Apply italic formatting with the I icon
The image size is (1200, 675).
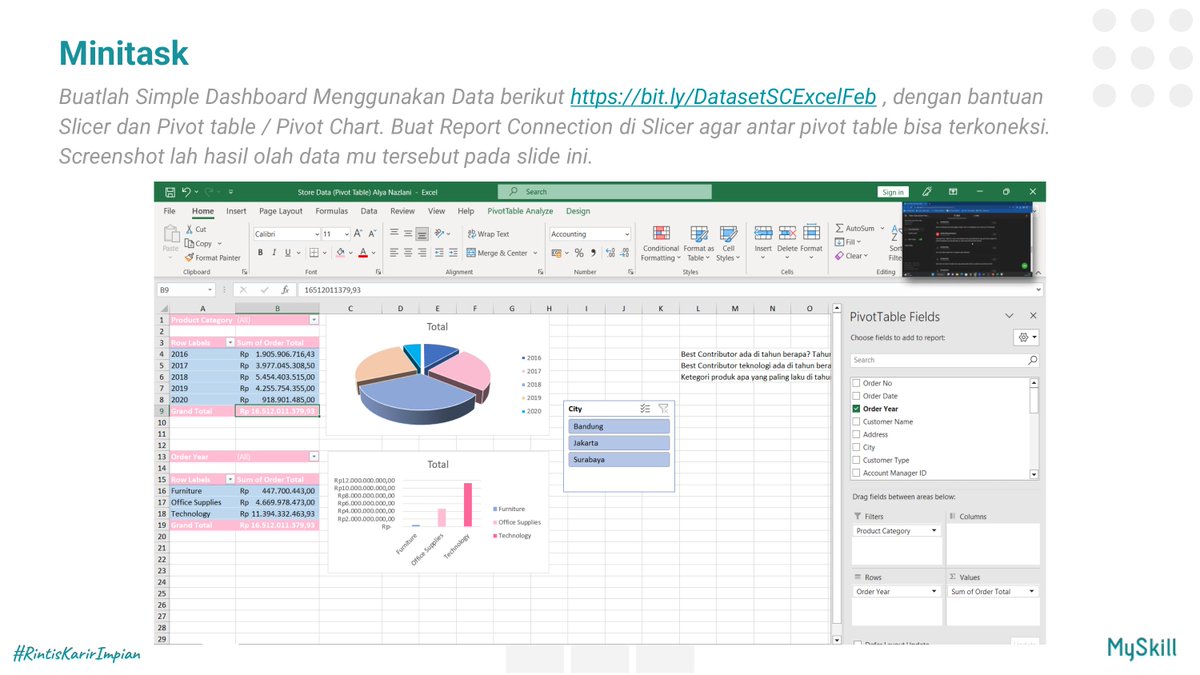point(274,253)
